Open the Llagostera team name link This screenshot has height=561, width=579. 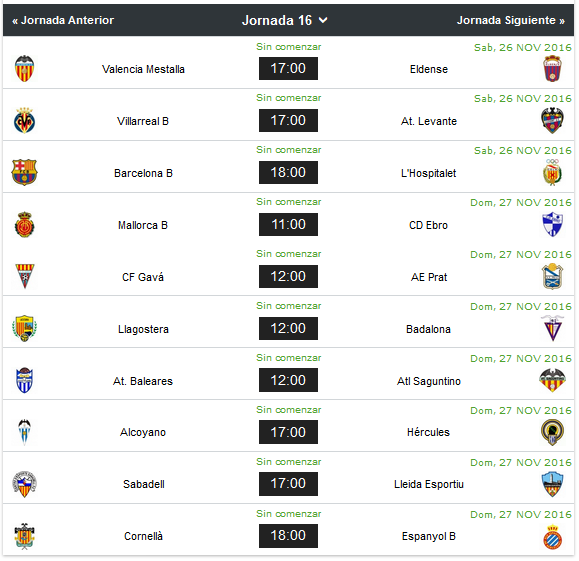click(x=143, y=329)
